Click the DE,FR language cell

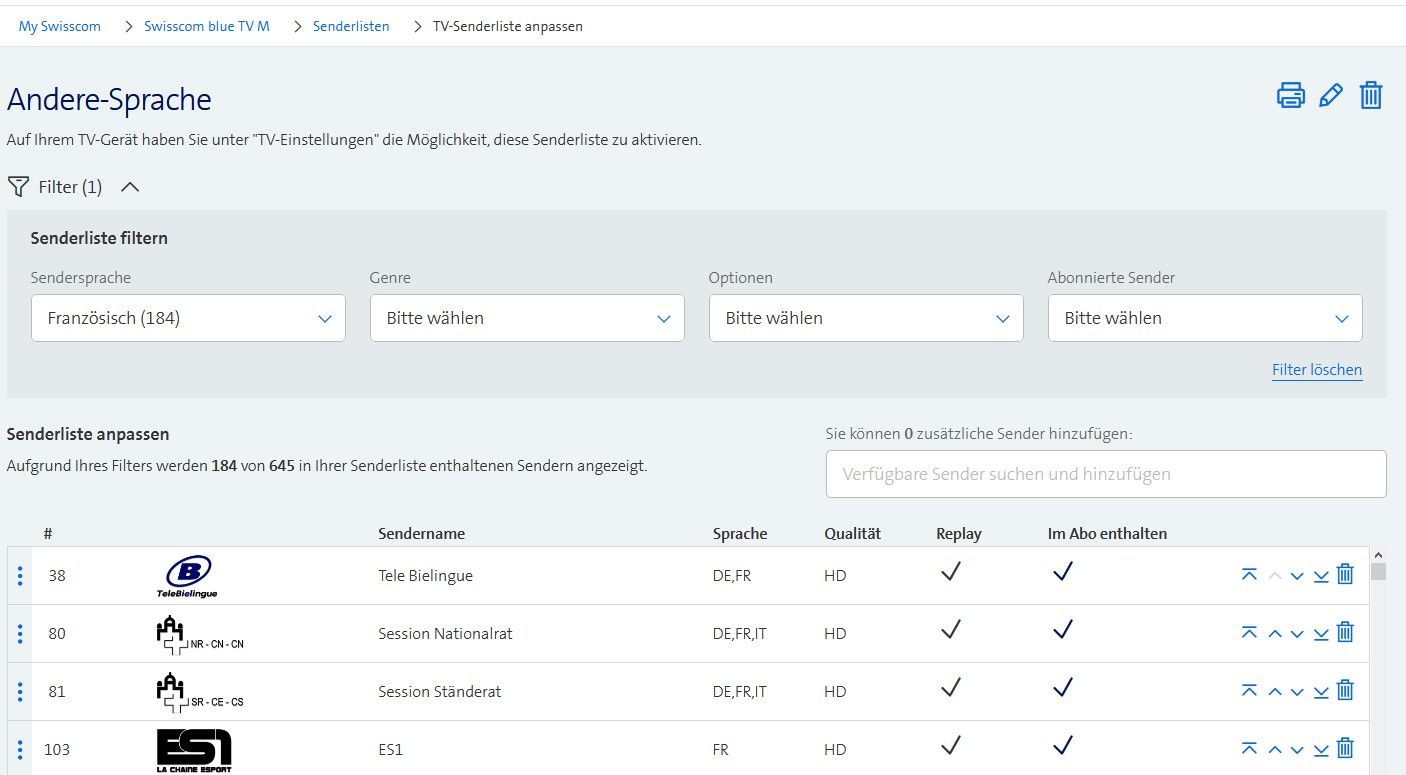pos(732,576)
